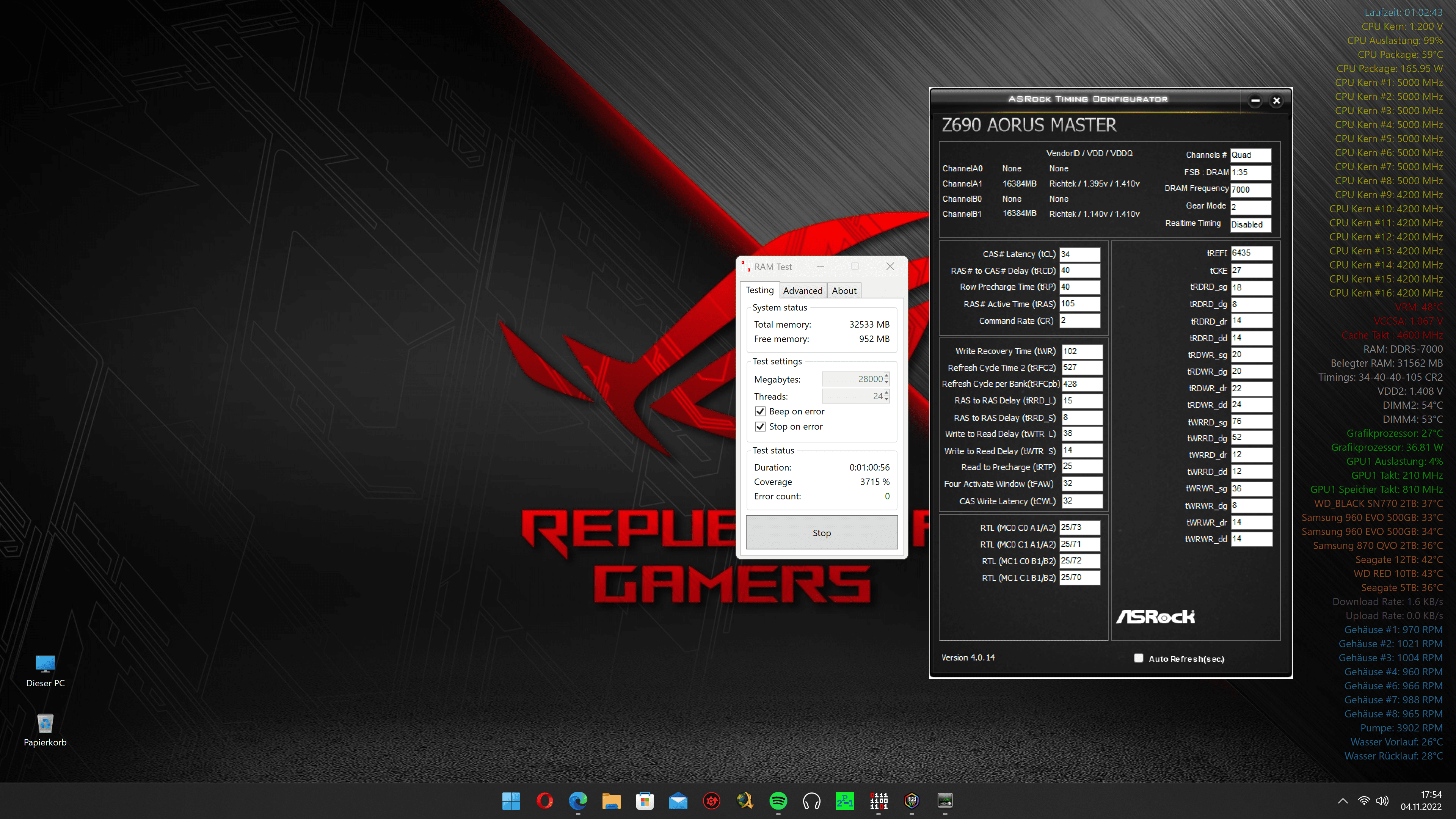Open Microsoft Store from taskbar
This screenshot has height=819, width=1456.
click(x=644, y=800)
